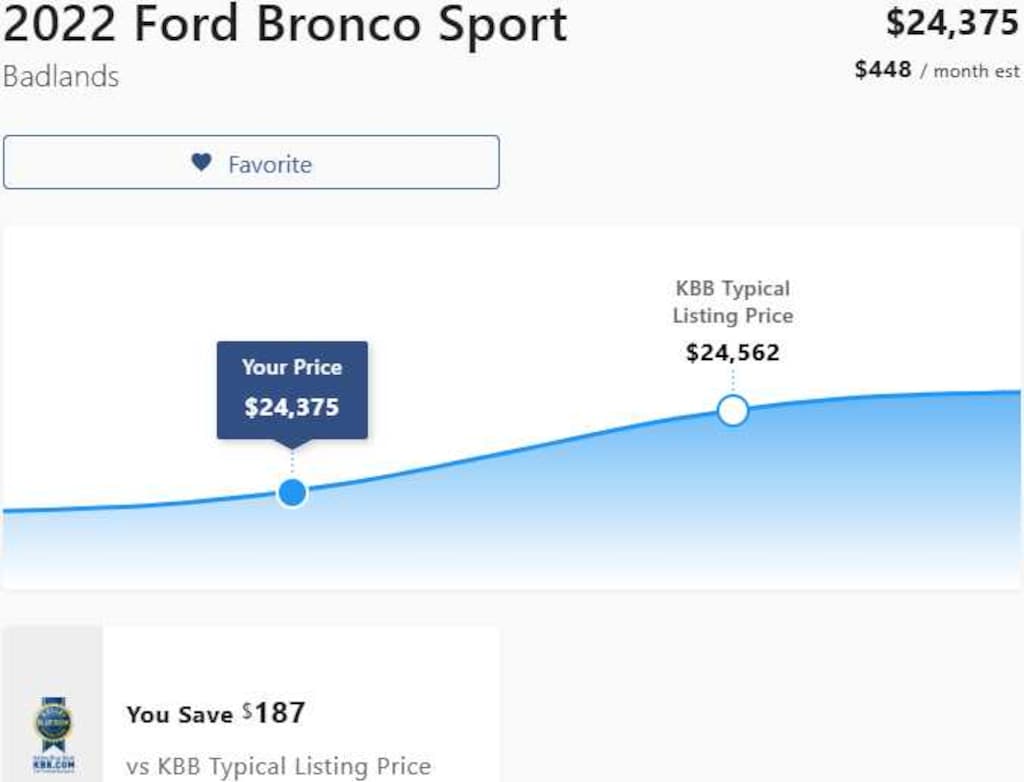1024x782 pixels.
Task: Toggle the Favorite state for this vehicle
Action: [x=250, y=162]
